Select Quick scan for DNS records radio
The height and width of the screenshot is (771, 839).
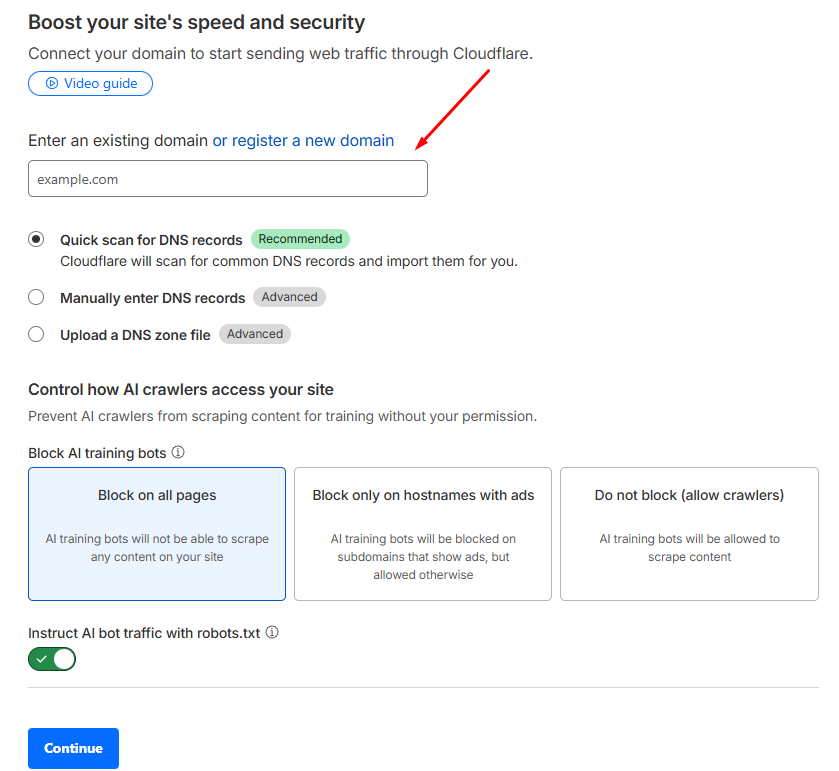point(37,239)
